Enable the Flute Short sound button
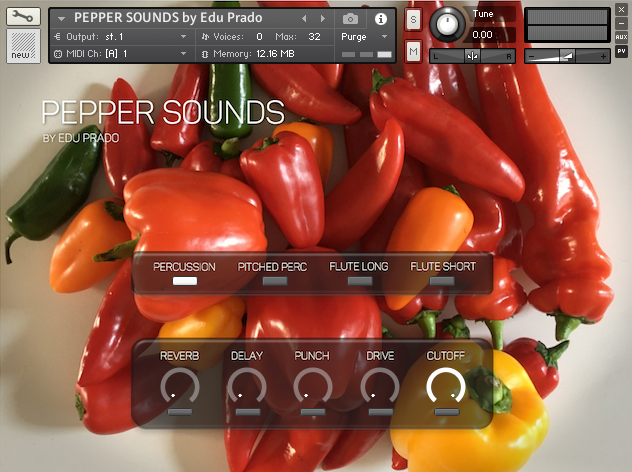 (442, 282)
